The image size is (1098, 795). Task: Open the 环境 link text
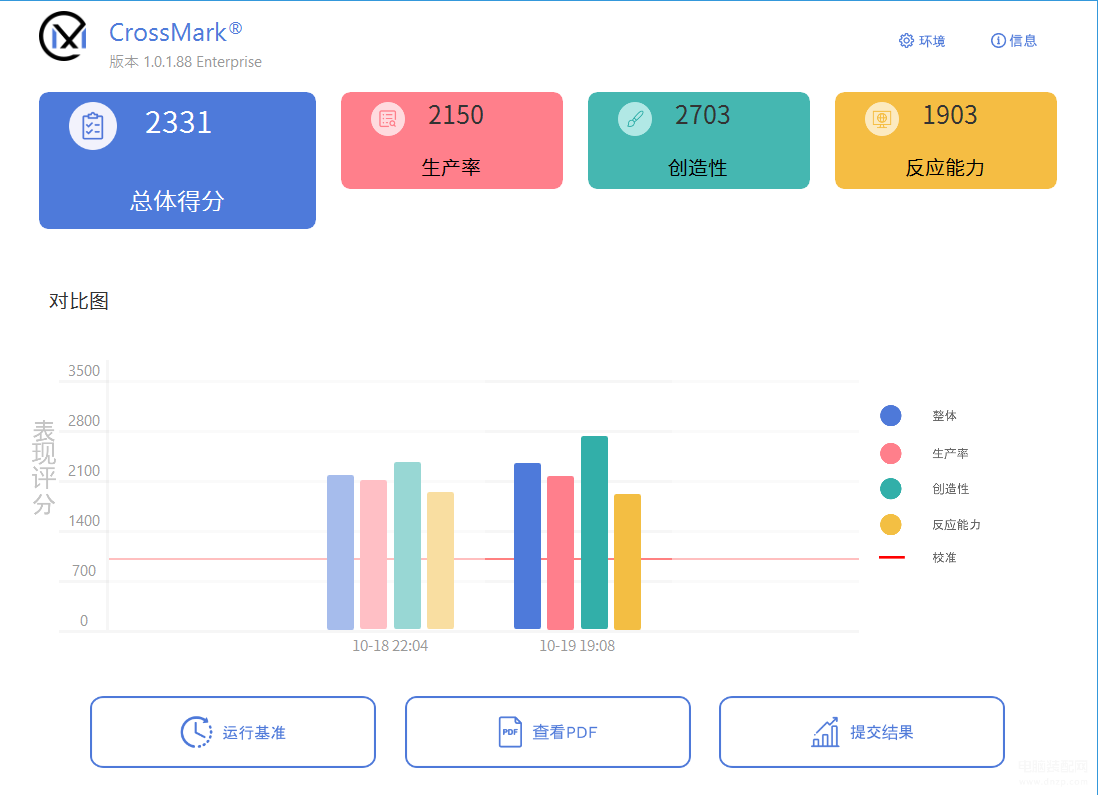click(x=932, y=41)
